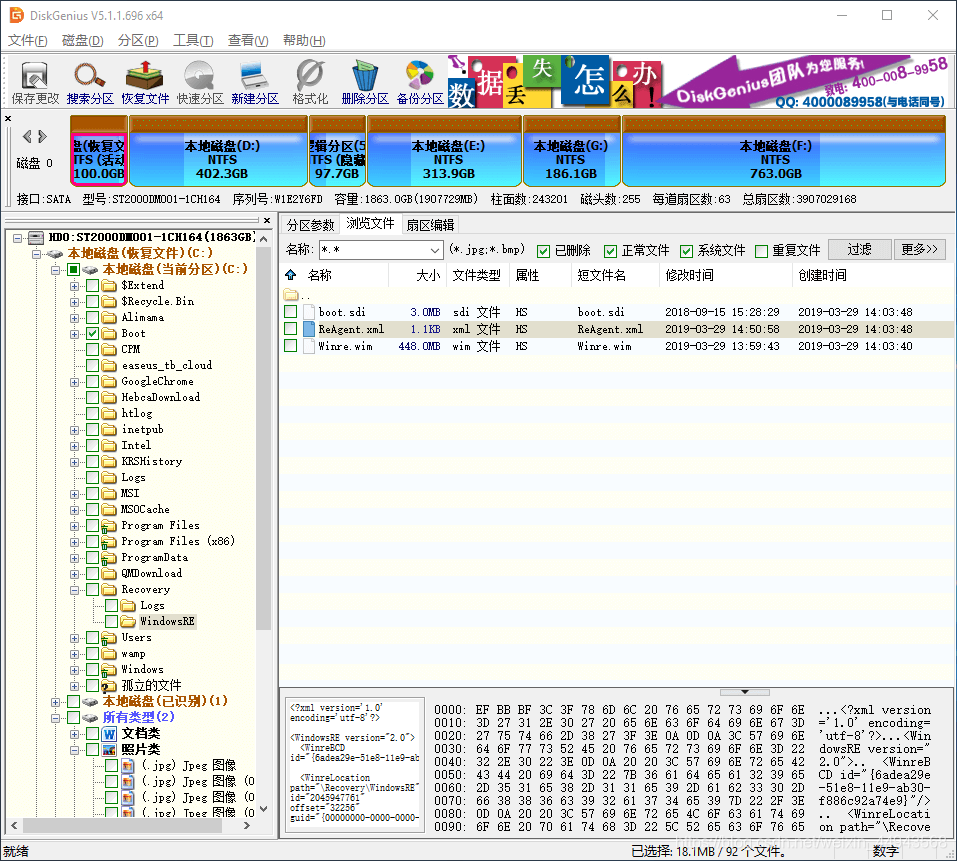Expand the $Extend folder node
957x861 pixels.
[x=74, y=286]
